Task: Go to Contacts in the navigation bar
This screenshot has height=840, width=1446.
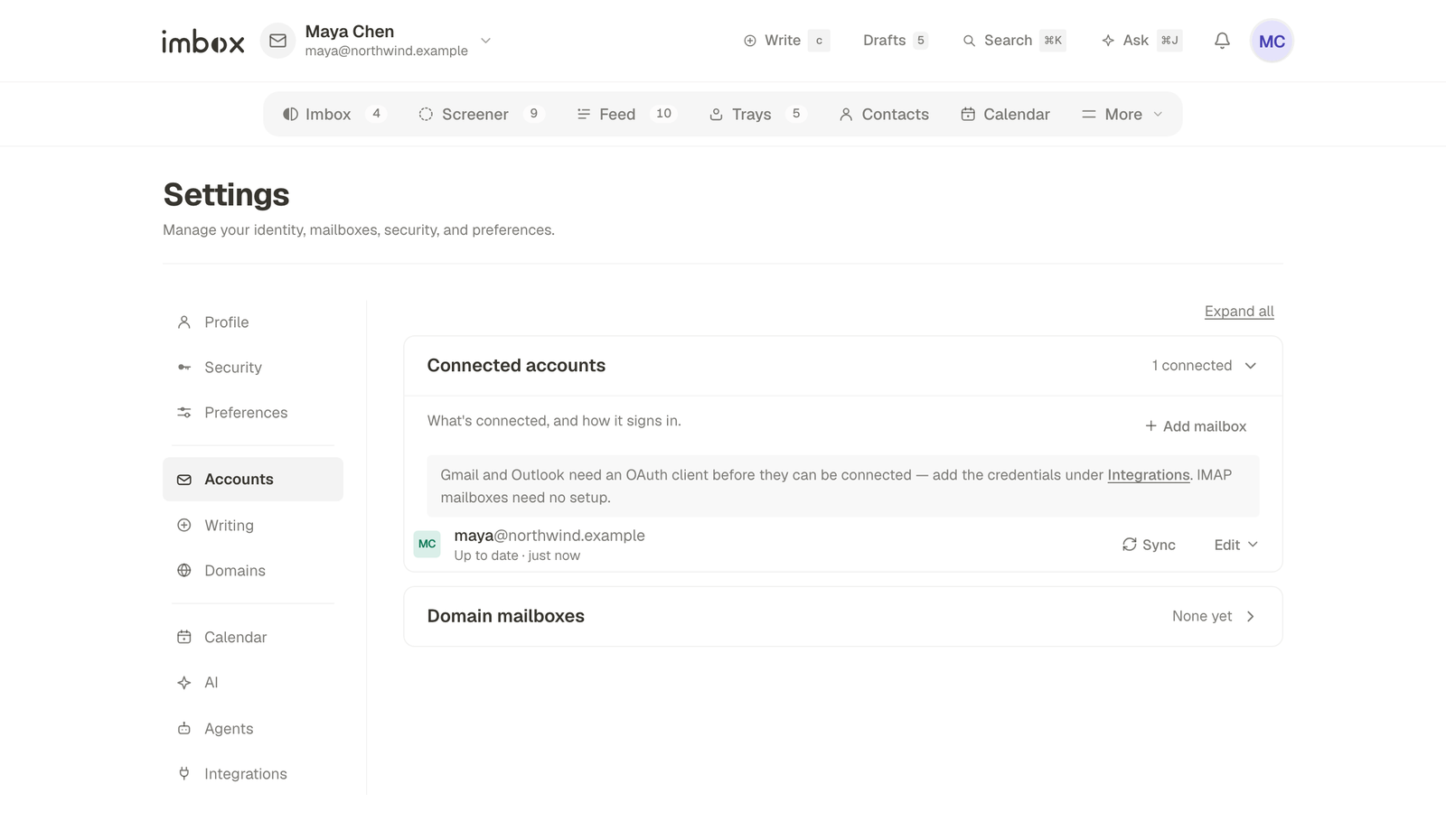Action: coord(884,114)
